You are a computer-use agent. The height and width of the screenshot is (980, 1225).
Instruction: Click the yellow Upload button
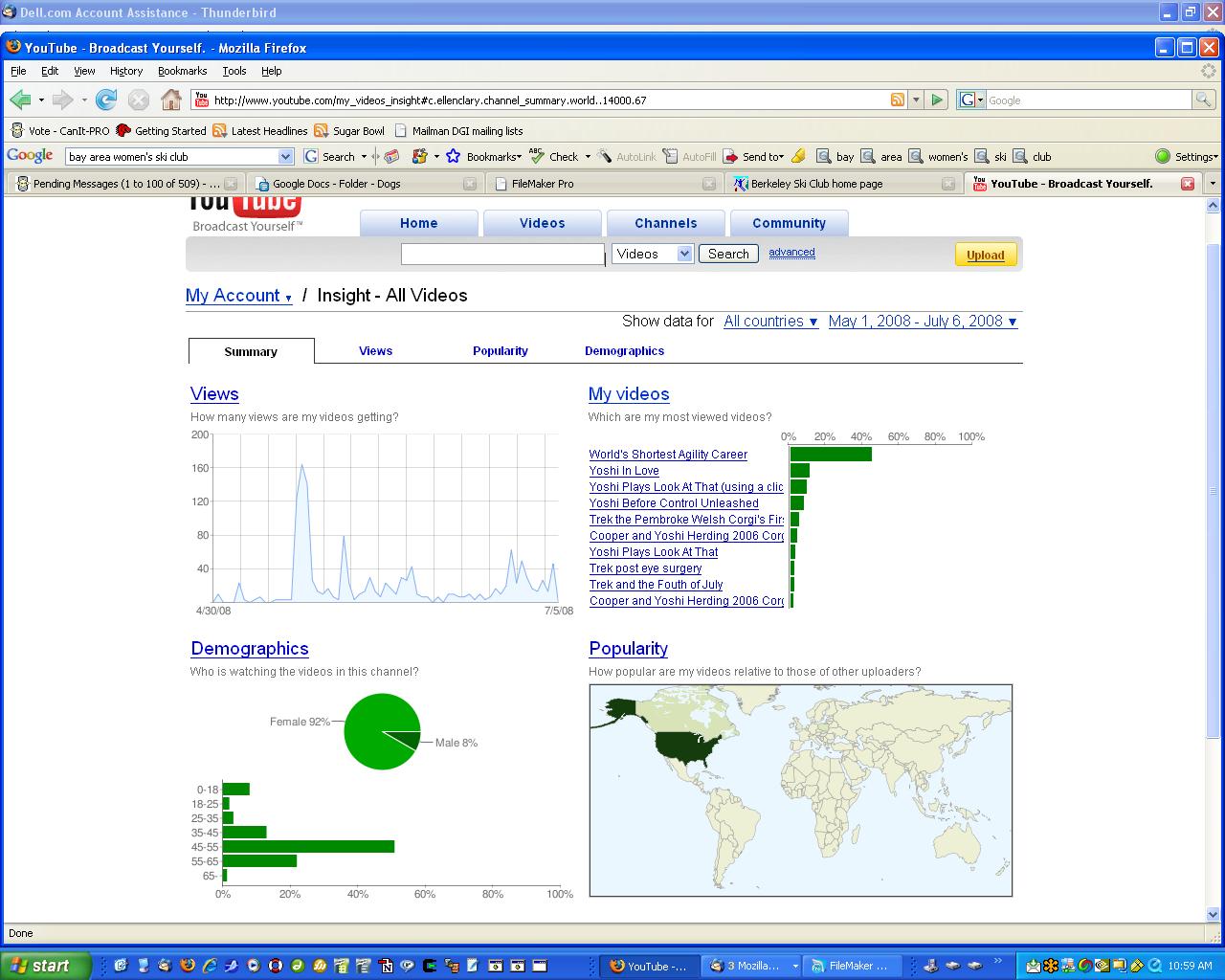coord(985,255)
